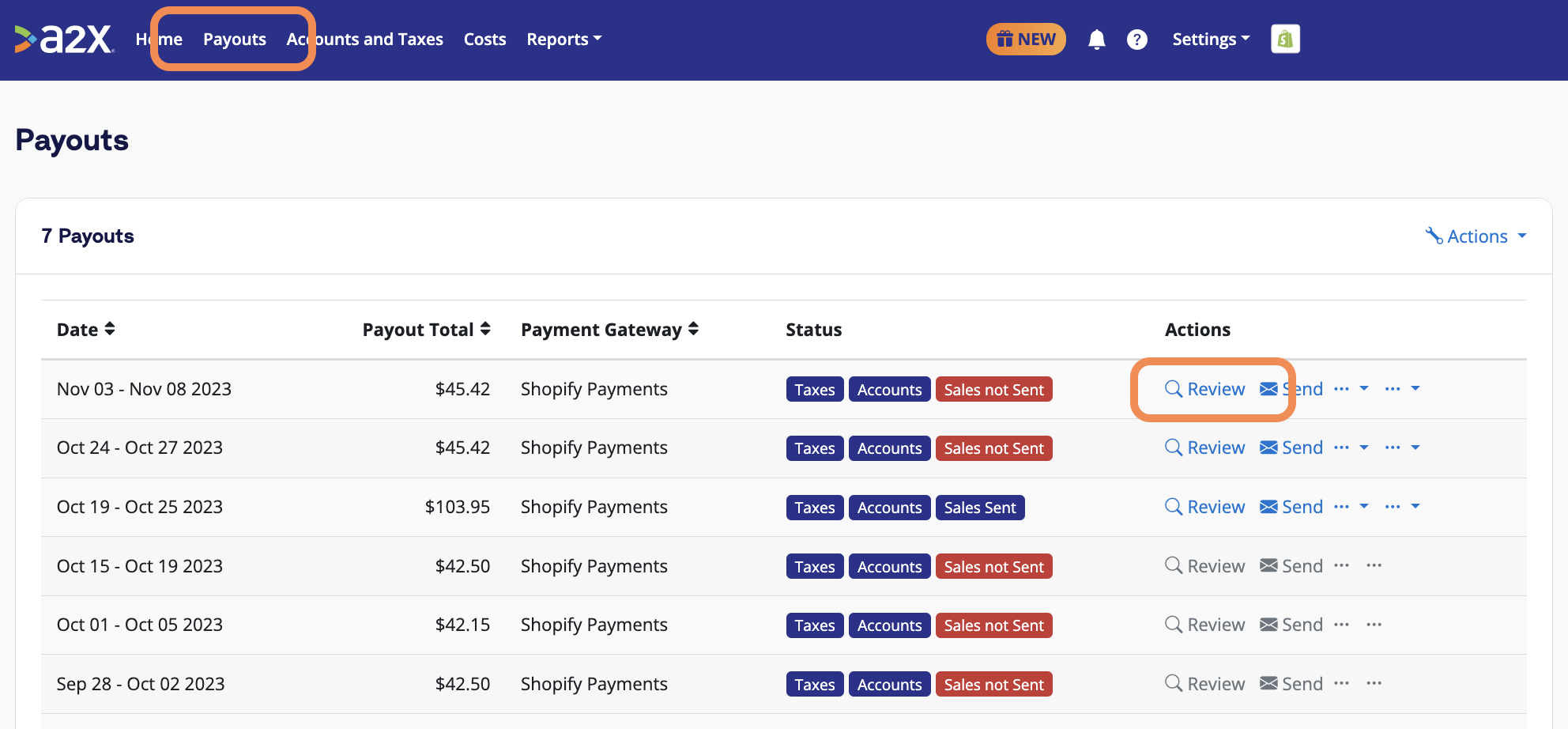
Task: Expand last more-options dropdown in Oct 19 - Oct 25 row
Action: click(x=1403, y=506)
